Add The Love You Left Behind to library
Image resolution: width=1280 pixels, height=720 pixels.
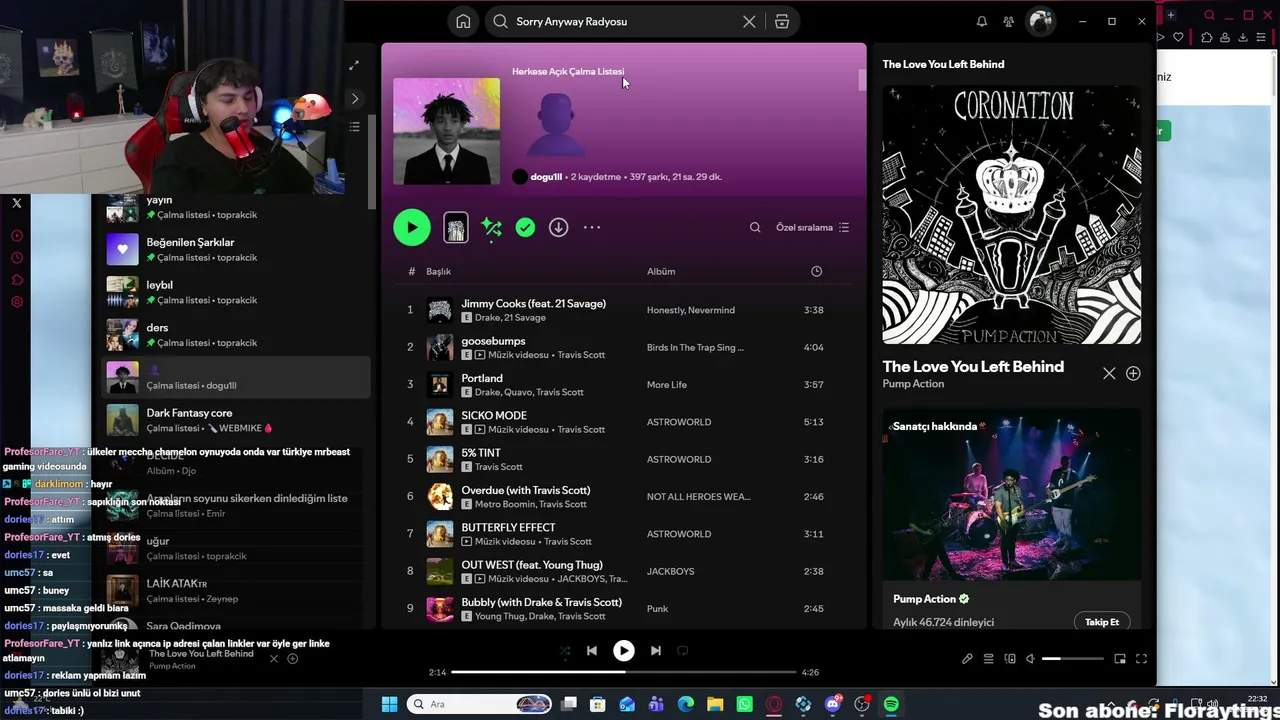click(x=1133, y=373)
